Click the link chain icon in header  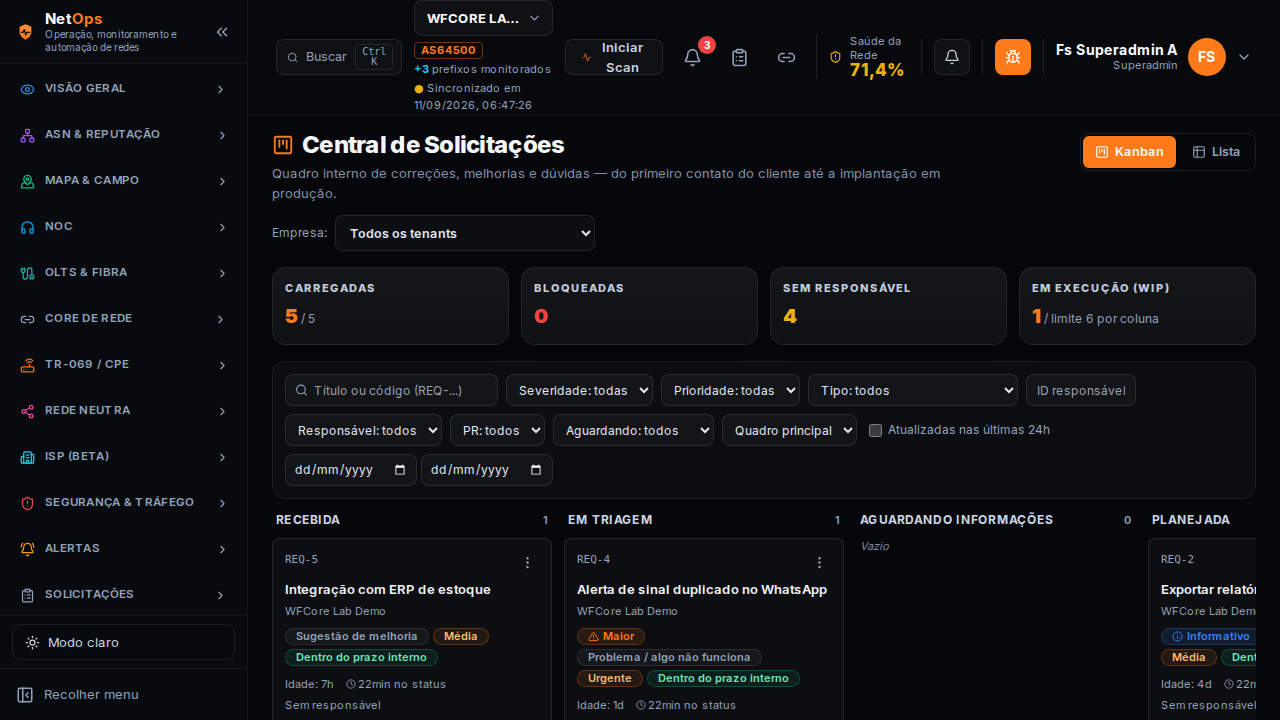pyautogui.click(x=787, y=57)
